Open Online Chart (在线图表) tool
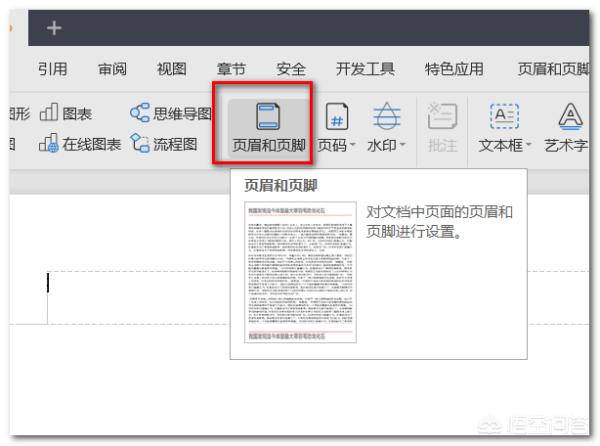The height and width of the screenshot is (446, 600). [80, 144]
